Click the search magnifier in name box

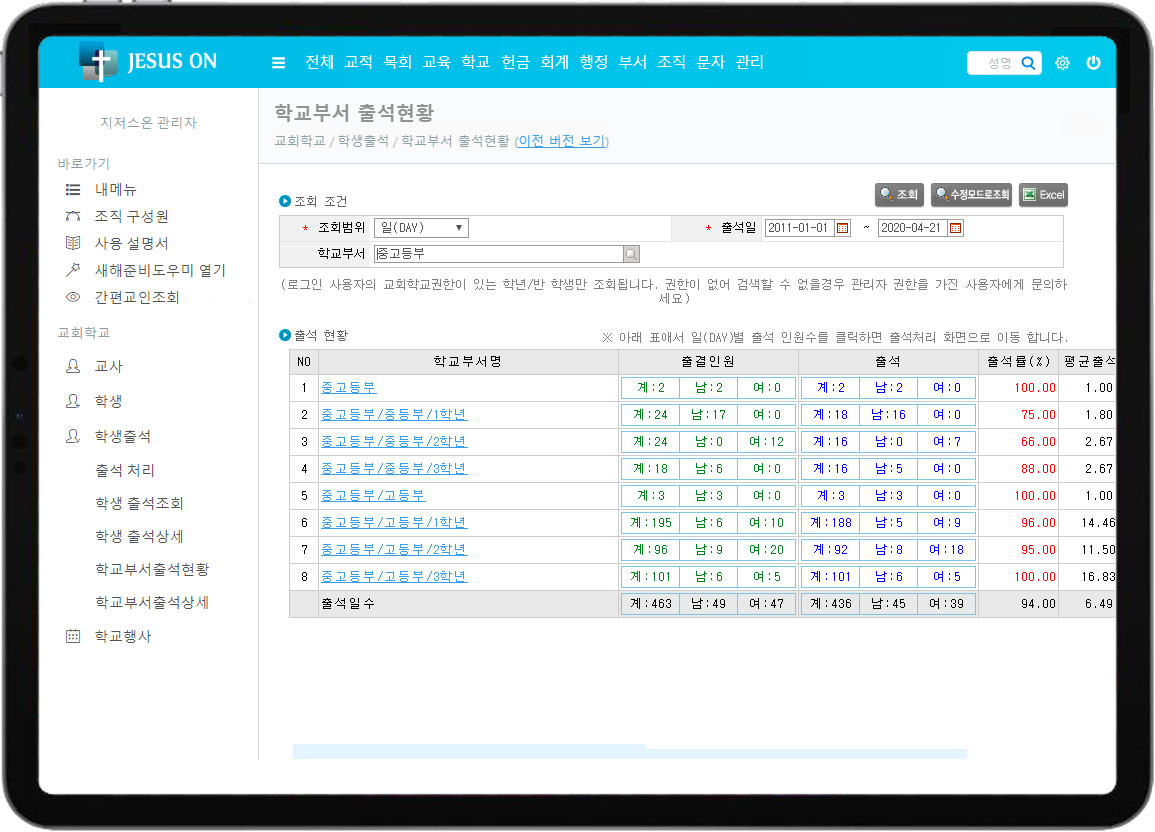pyautogui.click(x=1028, y=63)
